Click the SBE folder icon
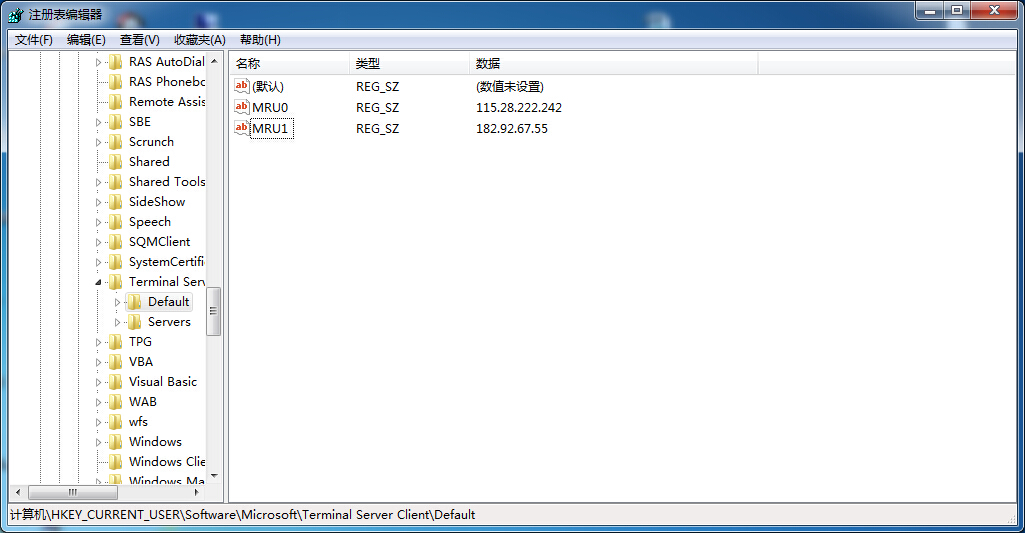Image resolution: width=1025 pixels, height=533 pixels. [116, 122]
